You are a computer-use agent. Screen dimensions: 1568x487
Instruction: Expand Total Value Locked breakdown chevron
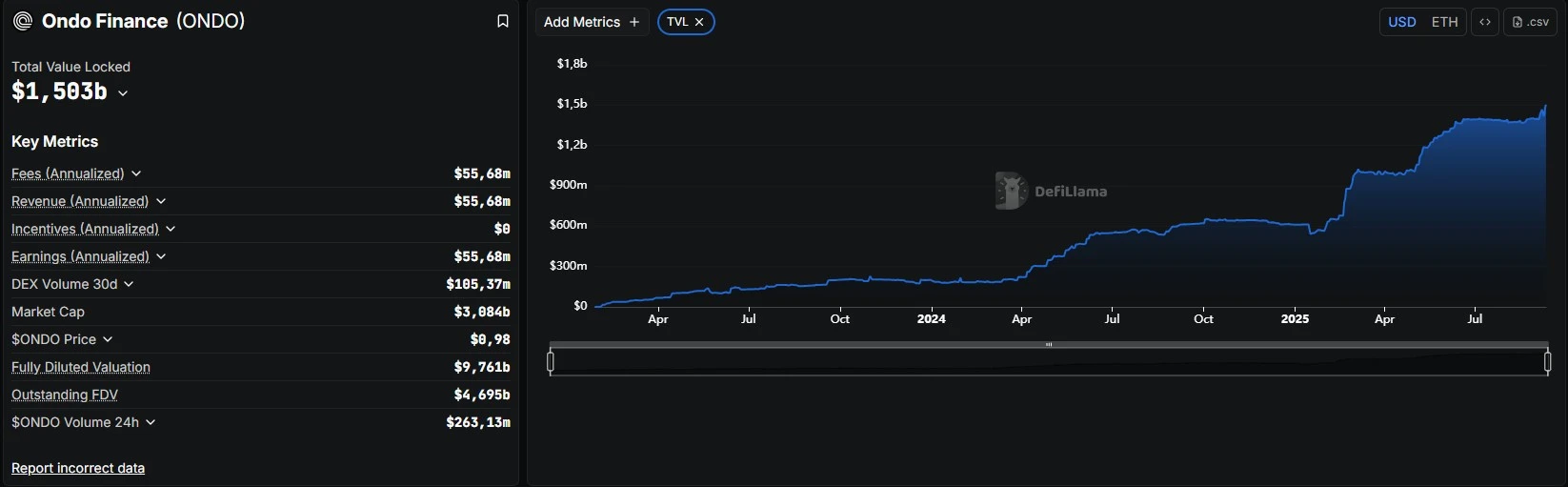pos(123,93)
